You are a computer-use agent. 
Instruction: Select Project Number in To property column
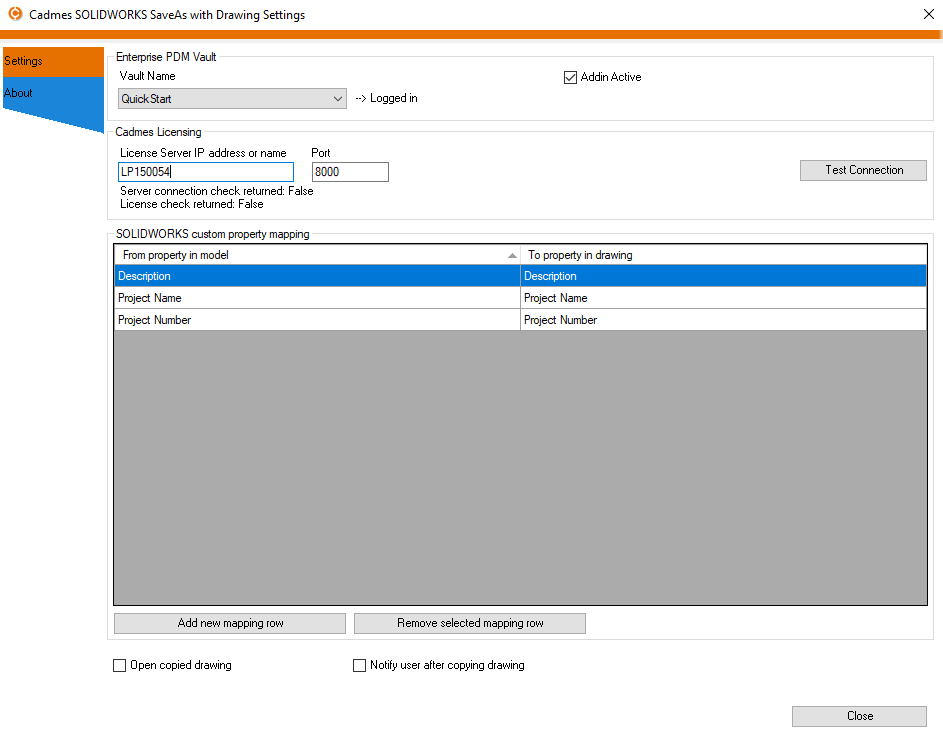[723, 320]
